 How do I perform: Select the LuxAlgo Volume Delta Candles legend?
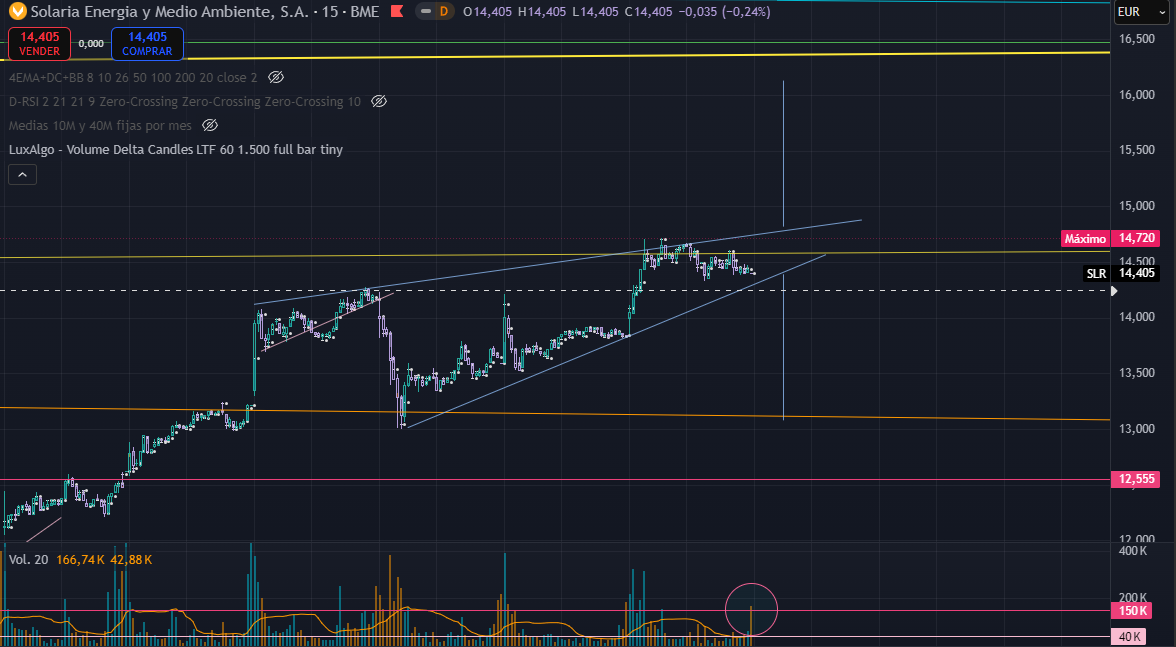[175, 149]
